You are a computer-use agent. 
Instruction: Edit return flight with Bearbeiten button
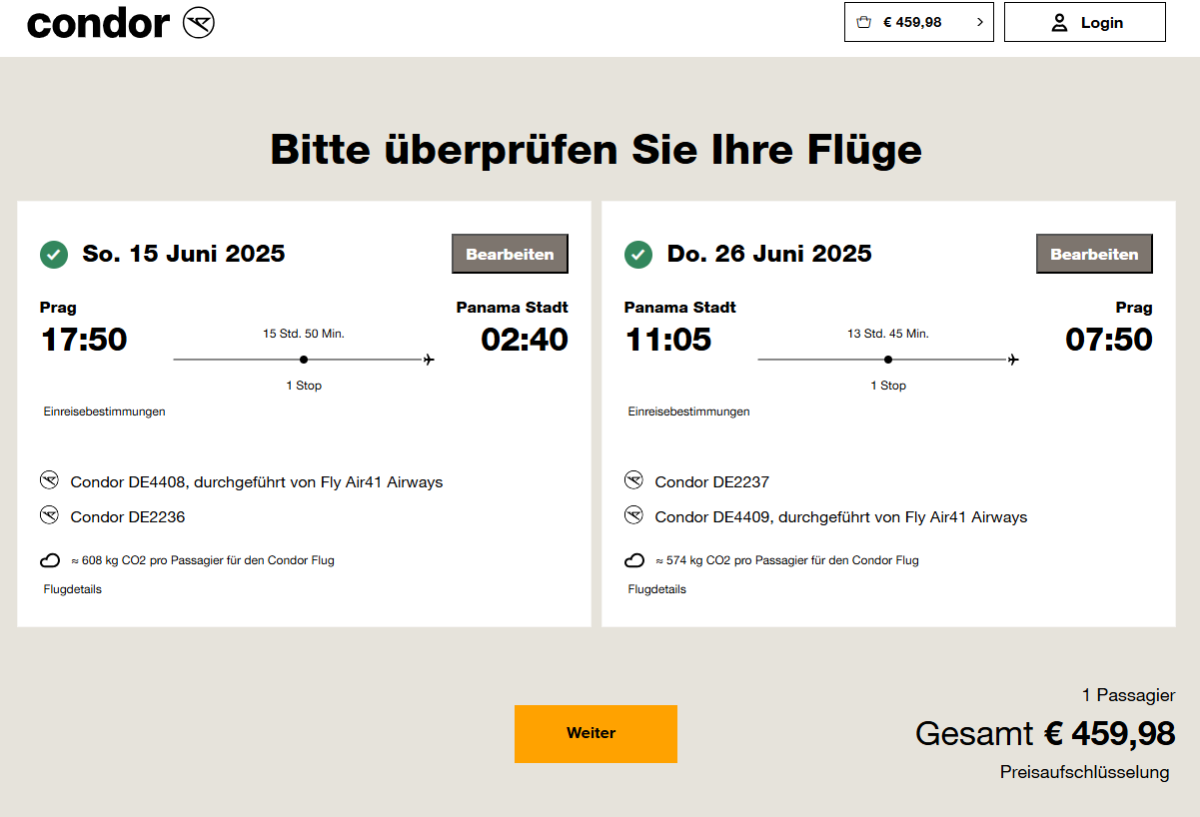coord(1094,254)
